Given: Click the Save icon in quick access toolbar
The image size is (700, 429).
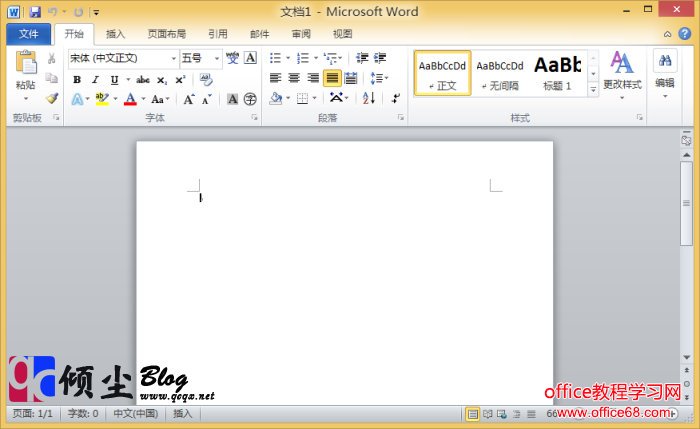Looking at the screenshot, I should pos(35,12).
